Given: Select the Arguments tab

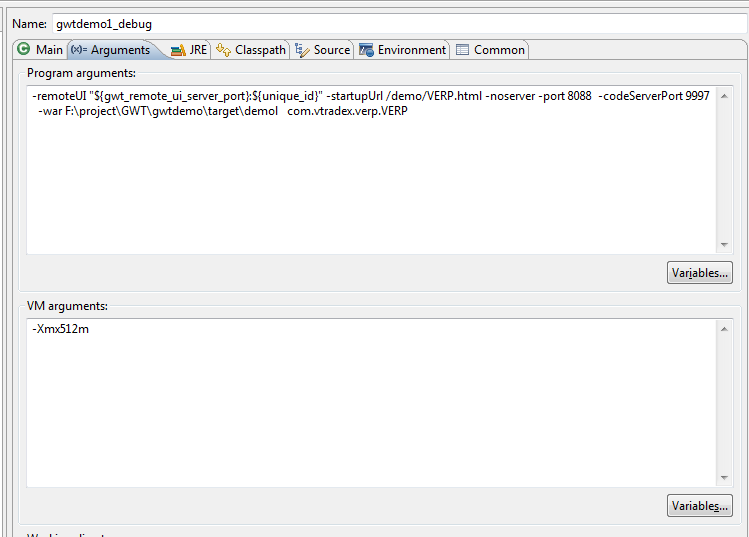Looking at the screenshot, I should pyautogui.click(x=113, y=50).
